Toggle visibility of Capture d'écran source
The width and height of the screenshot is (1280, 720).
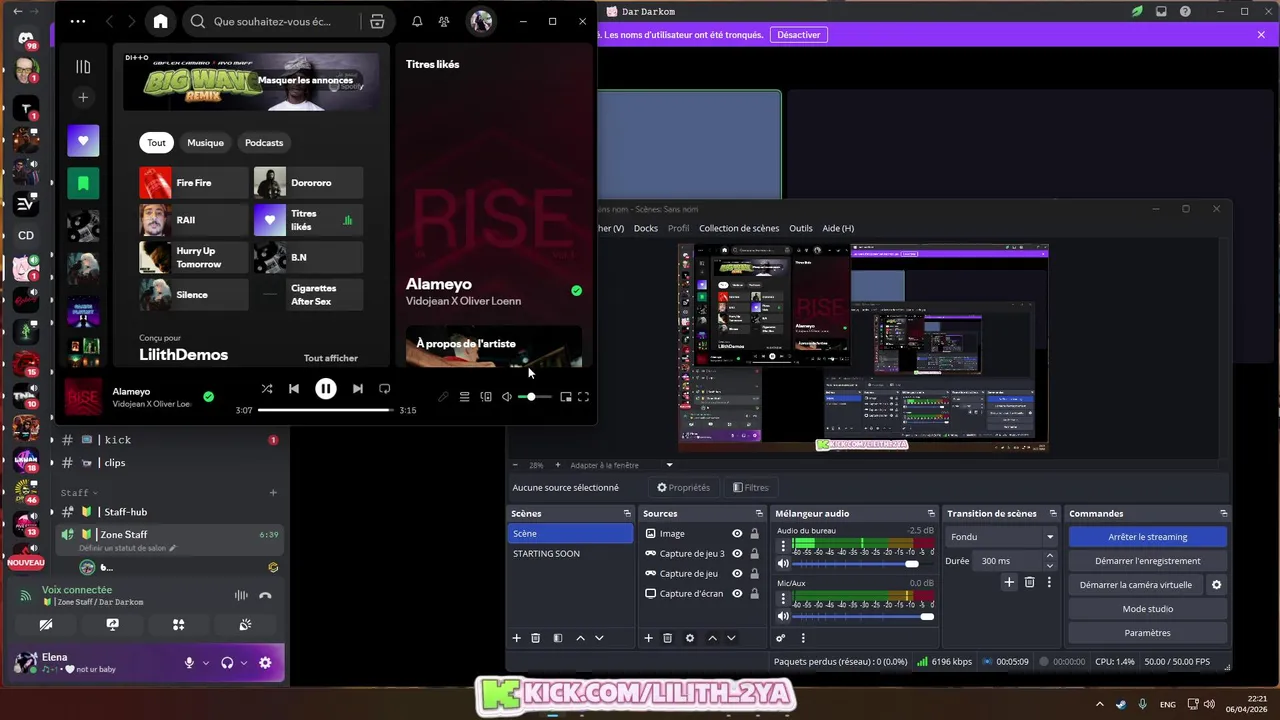click(737, 594)
